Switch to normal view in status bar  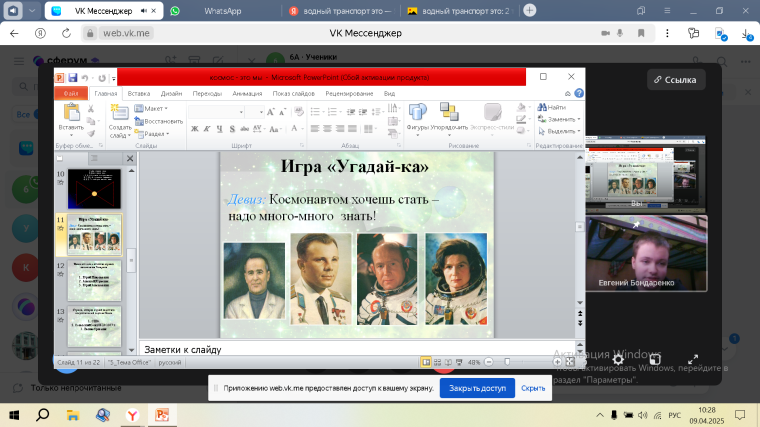[426, 362]
